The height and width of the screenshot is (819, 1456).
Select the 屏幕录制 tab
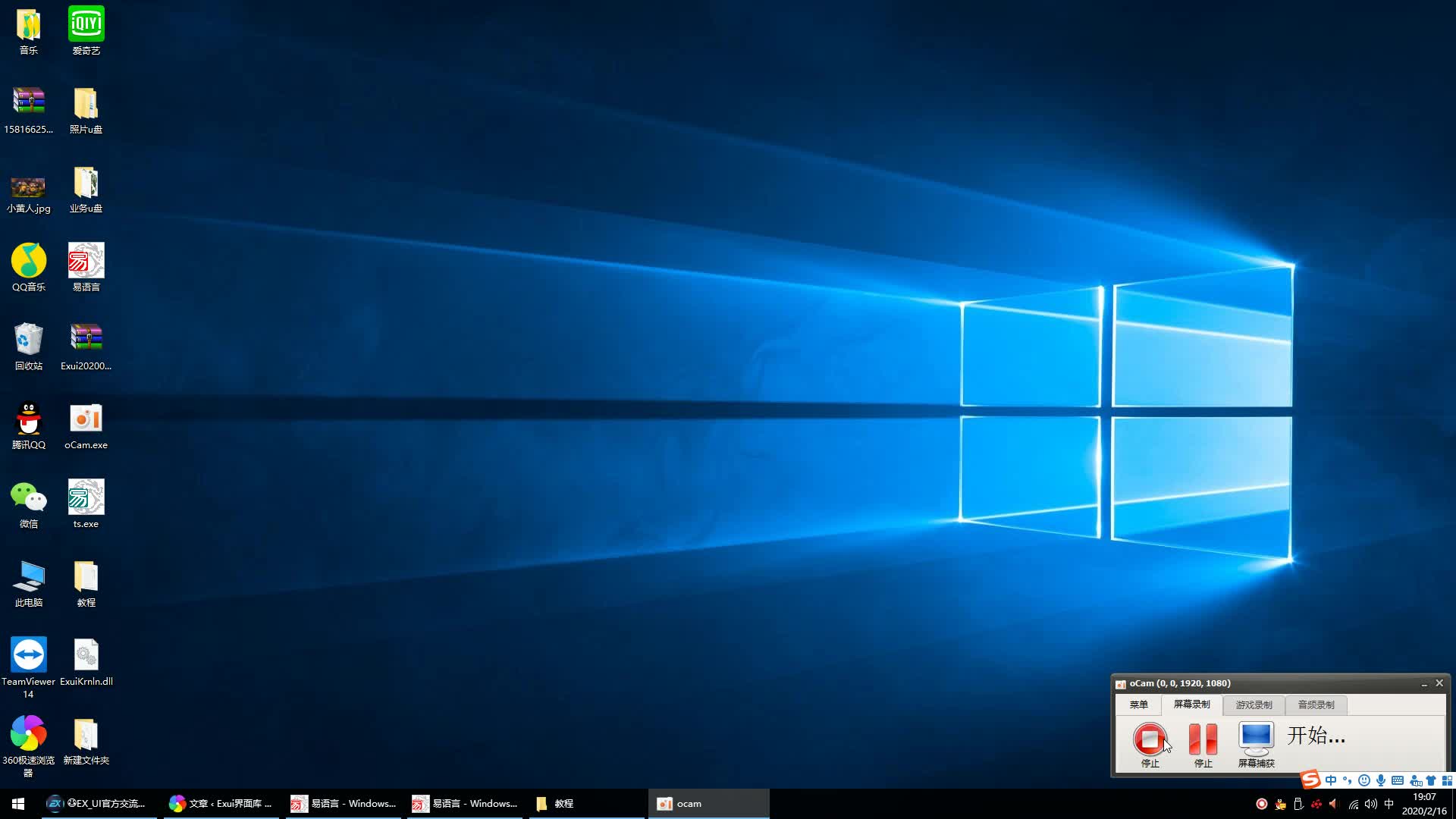1191,704
